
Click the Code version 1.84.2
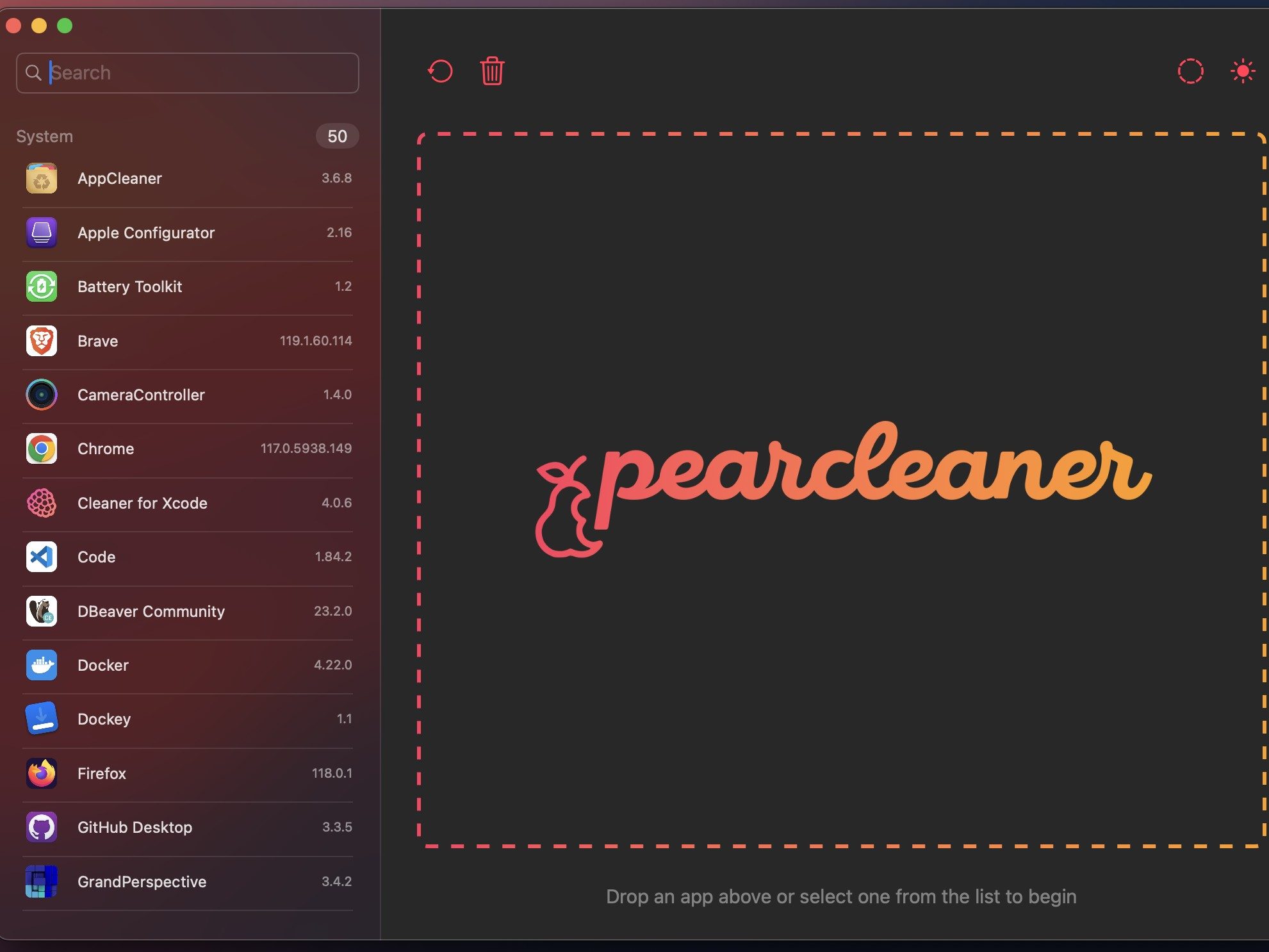pyautogui.click(x=333, y=557)
